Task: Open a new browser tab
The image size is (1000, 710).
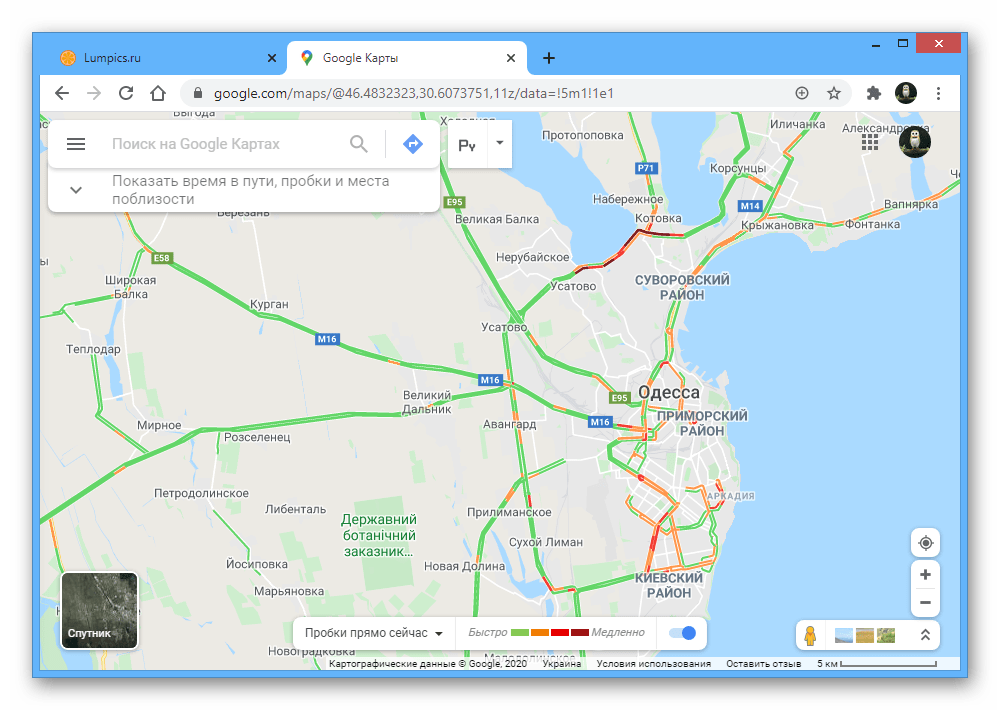Action: (x=548, y=59)
